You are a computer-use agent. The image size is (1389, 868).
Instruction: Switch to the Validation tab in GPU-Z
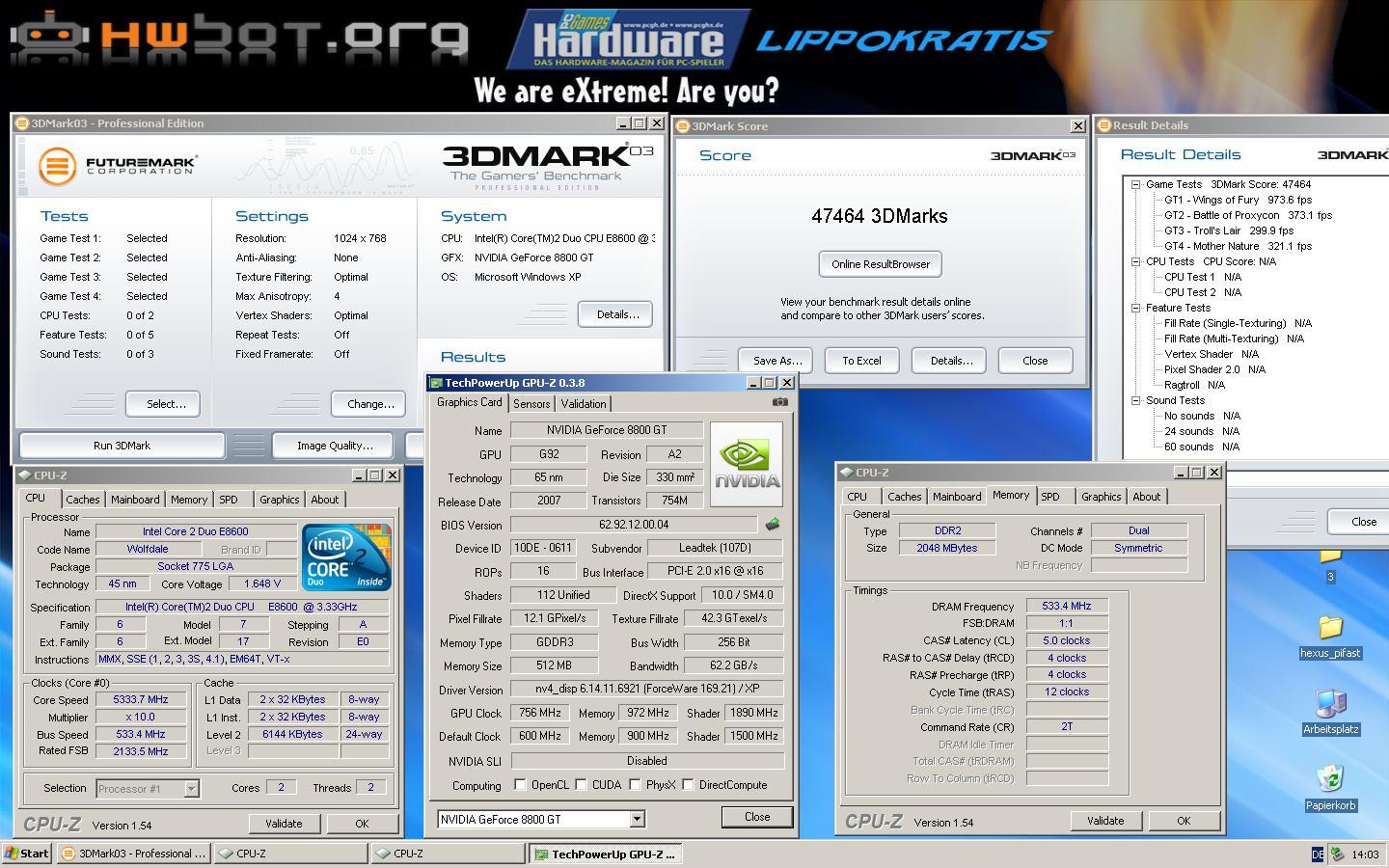(584, 404)
